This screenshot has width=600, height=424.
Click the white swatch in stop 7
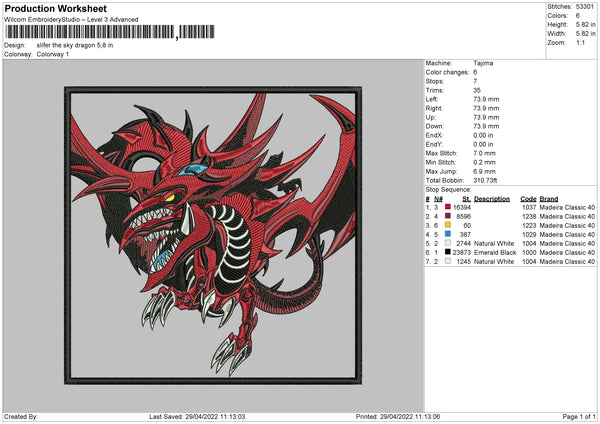coord(447,261)
